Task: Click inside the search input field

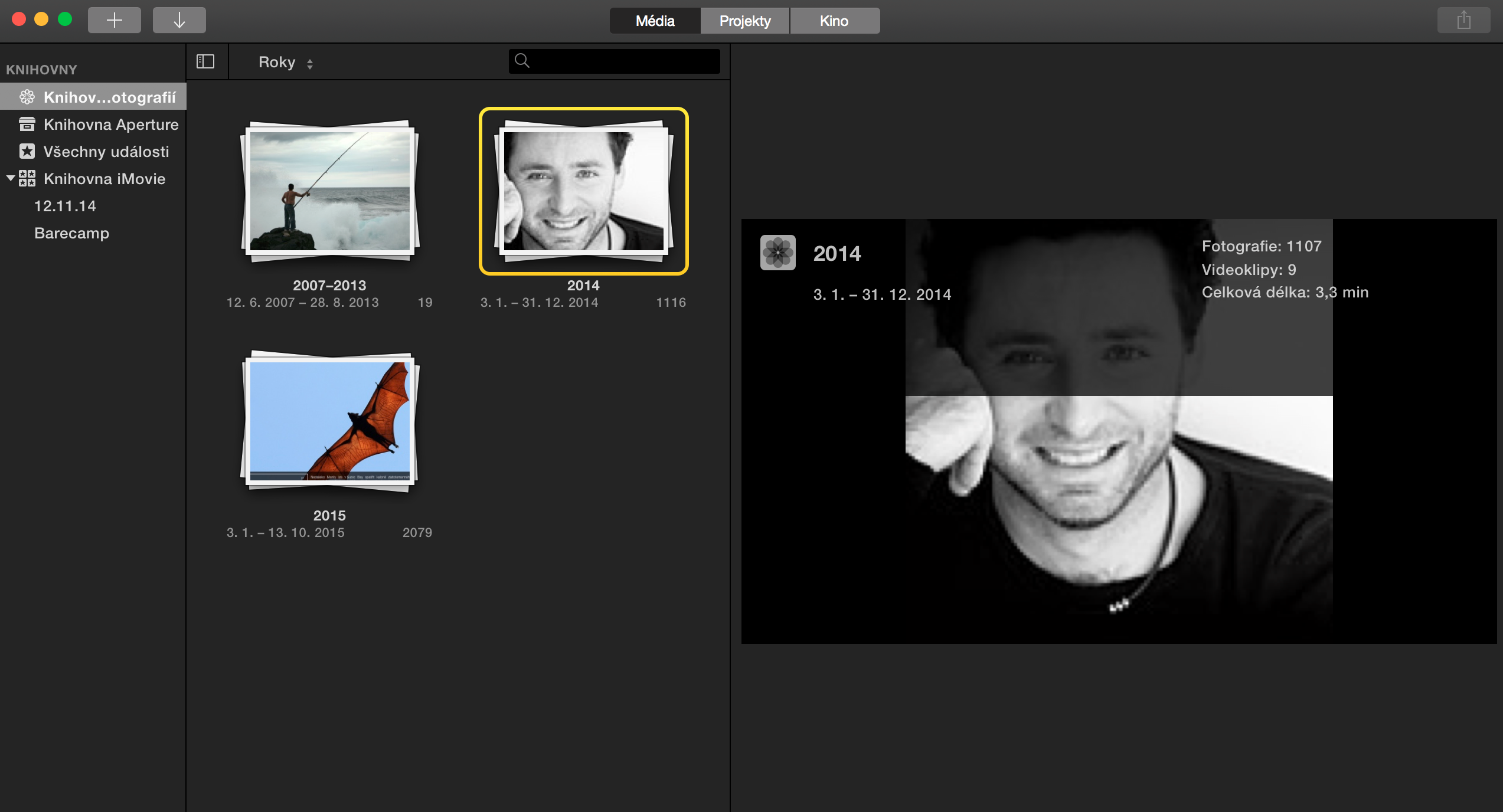Action: click(x=623, y=61)
